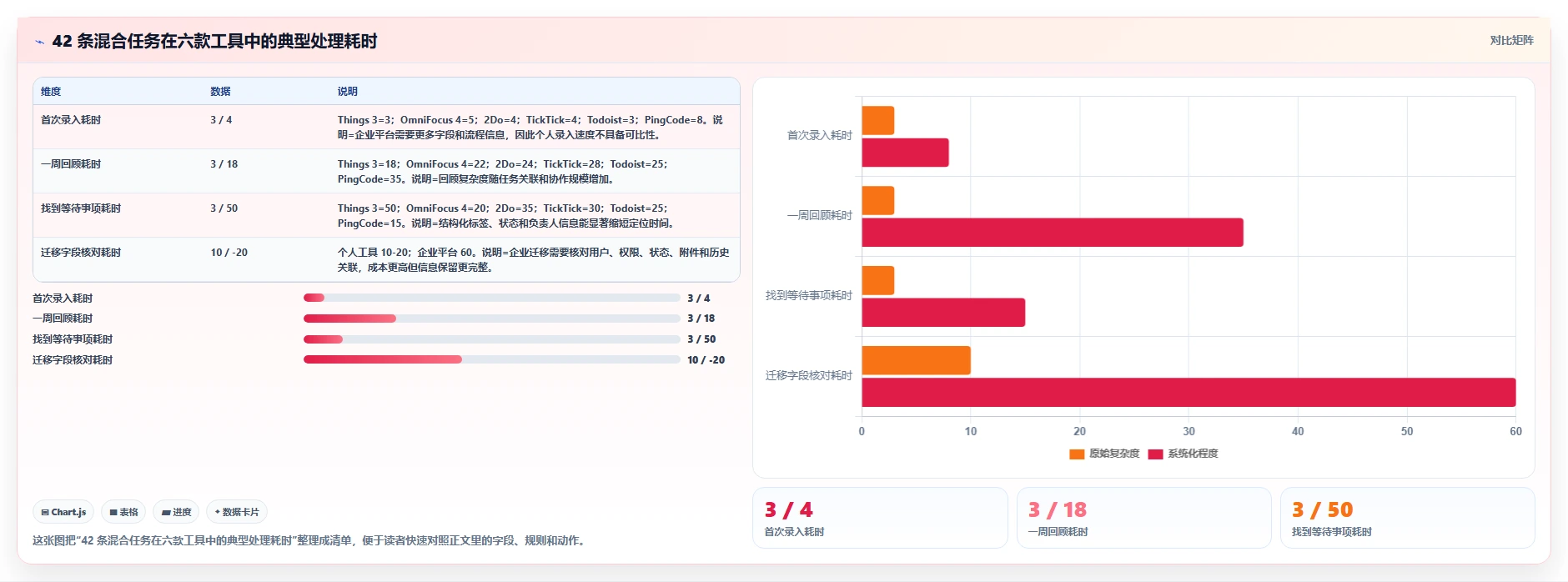Click the red bar for 迁移字段核对耗时 in chart
Viewport: 1568px width, 582px height.
pos(1189,393)
